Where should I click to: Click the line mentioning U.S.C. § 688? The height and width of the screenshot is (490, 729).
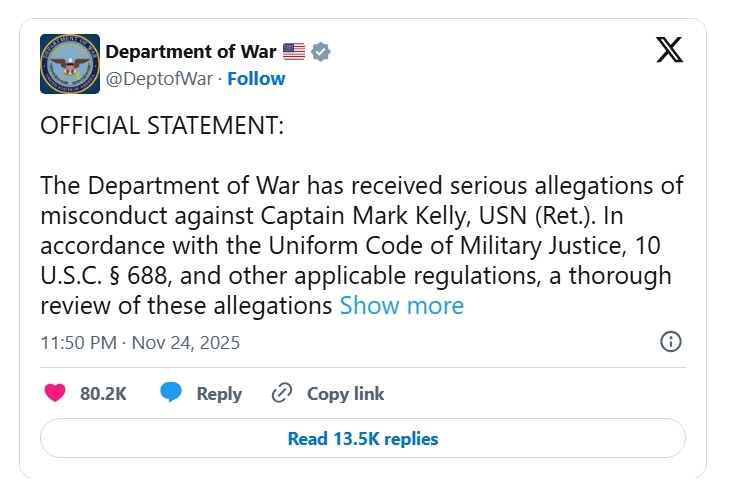355,275
